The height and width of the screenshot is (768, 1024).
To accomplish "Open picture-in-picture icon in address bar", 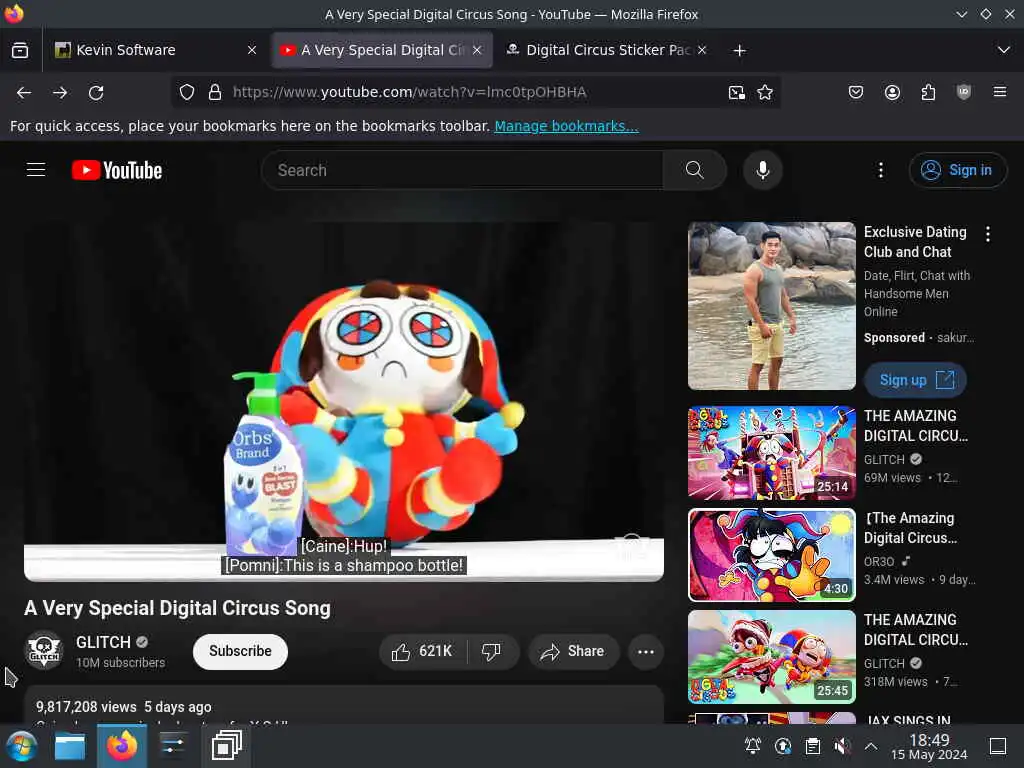I will (737, 93).
